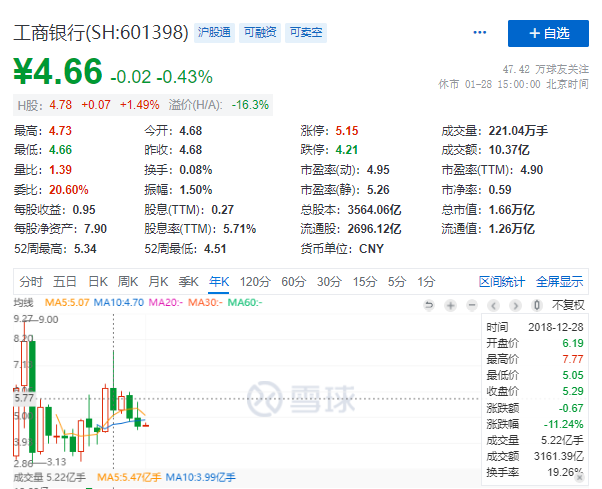Click the 52周最高 value 5.34
602x489 pixels.
tap(85, 249)
